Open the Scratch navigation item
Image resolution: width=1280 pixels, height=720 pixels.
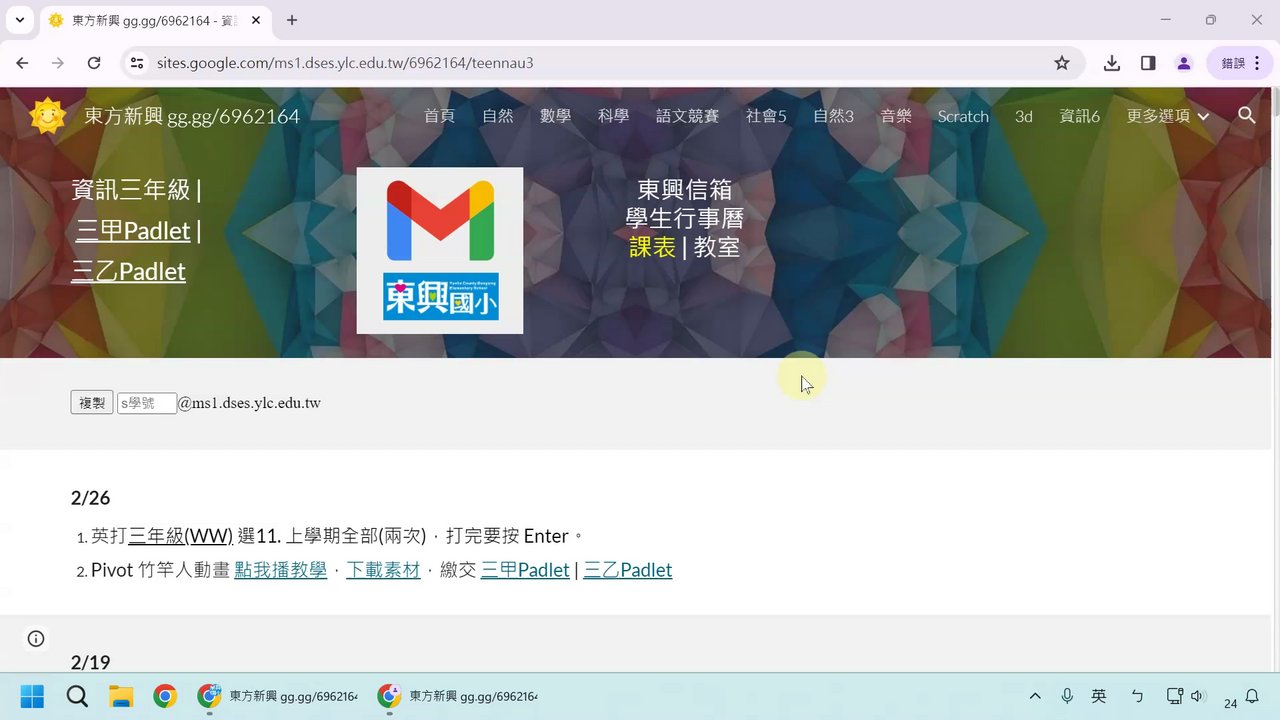(963, 116)
